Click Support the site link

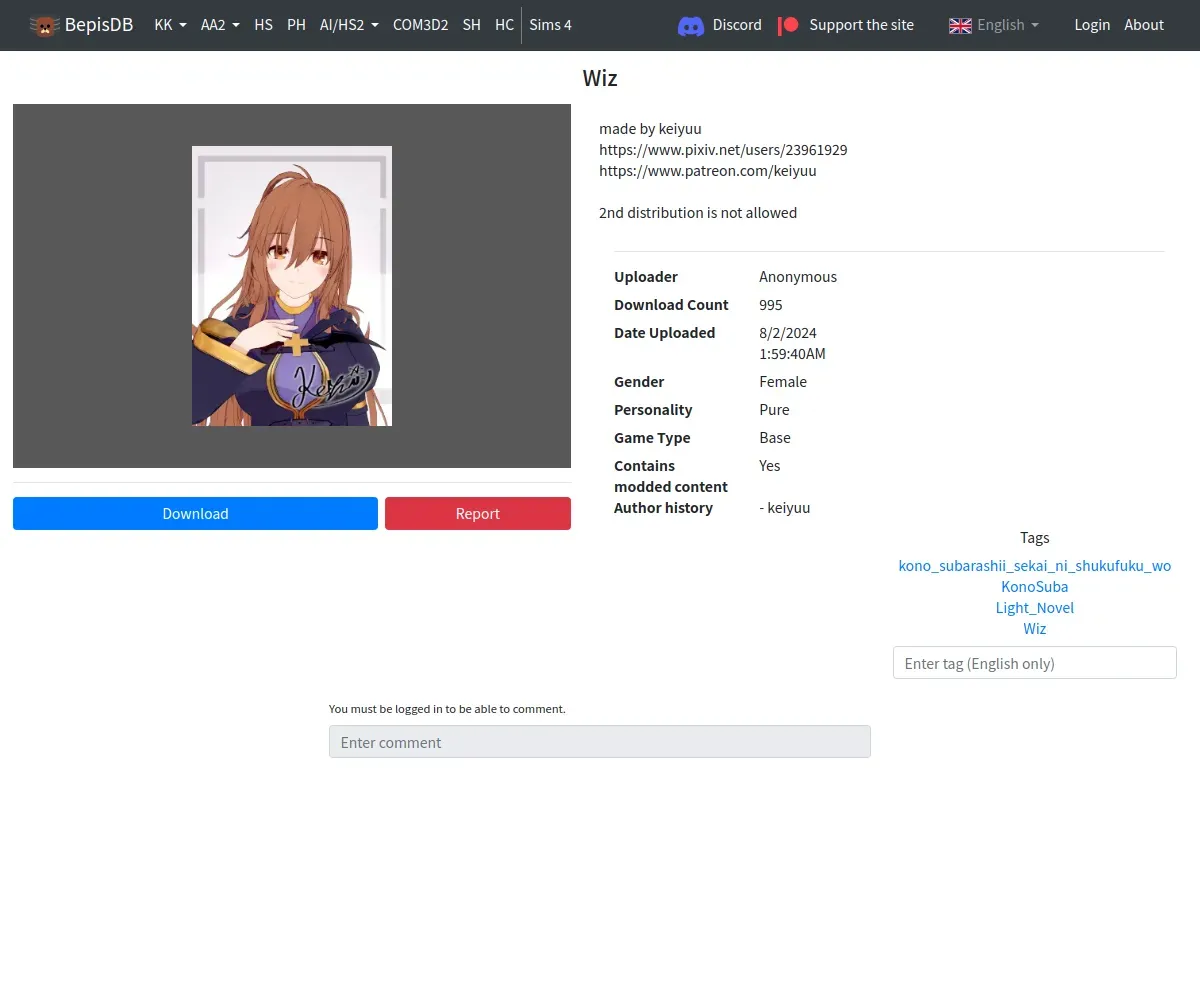point(861,25)
